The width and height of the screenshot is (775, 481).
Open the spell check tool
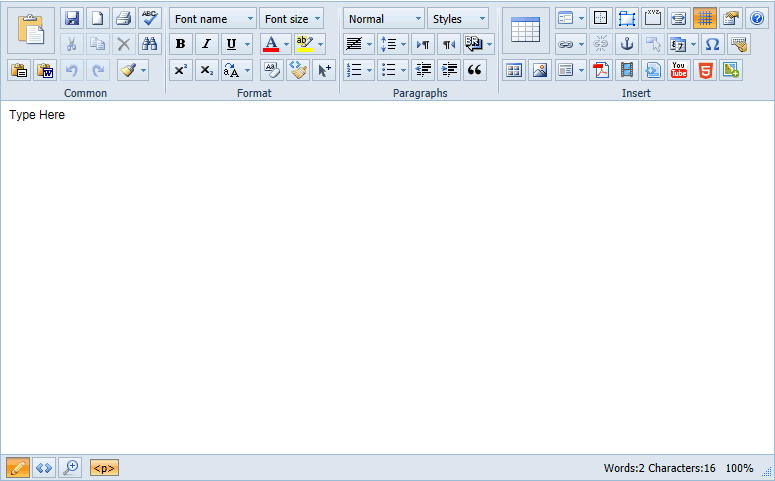tap(149, 18)
